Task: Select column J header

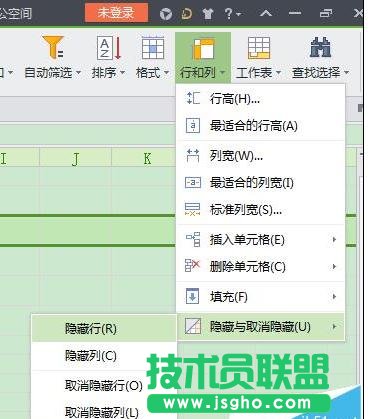Action: click(x=76, y=159)
